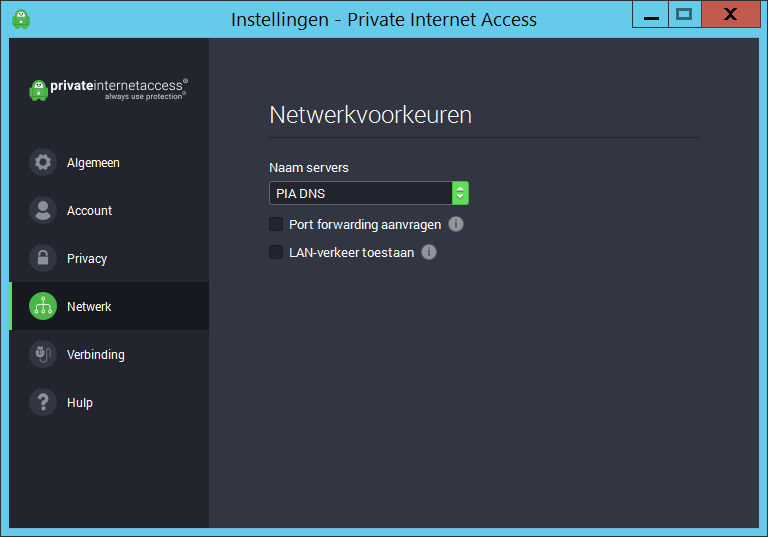
Task: Click the Account person icon
Action: pos(43,210)
